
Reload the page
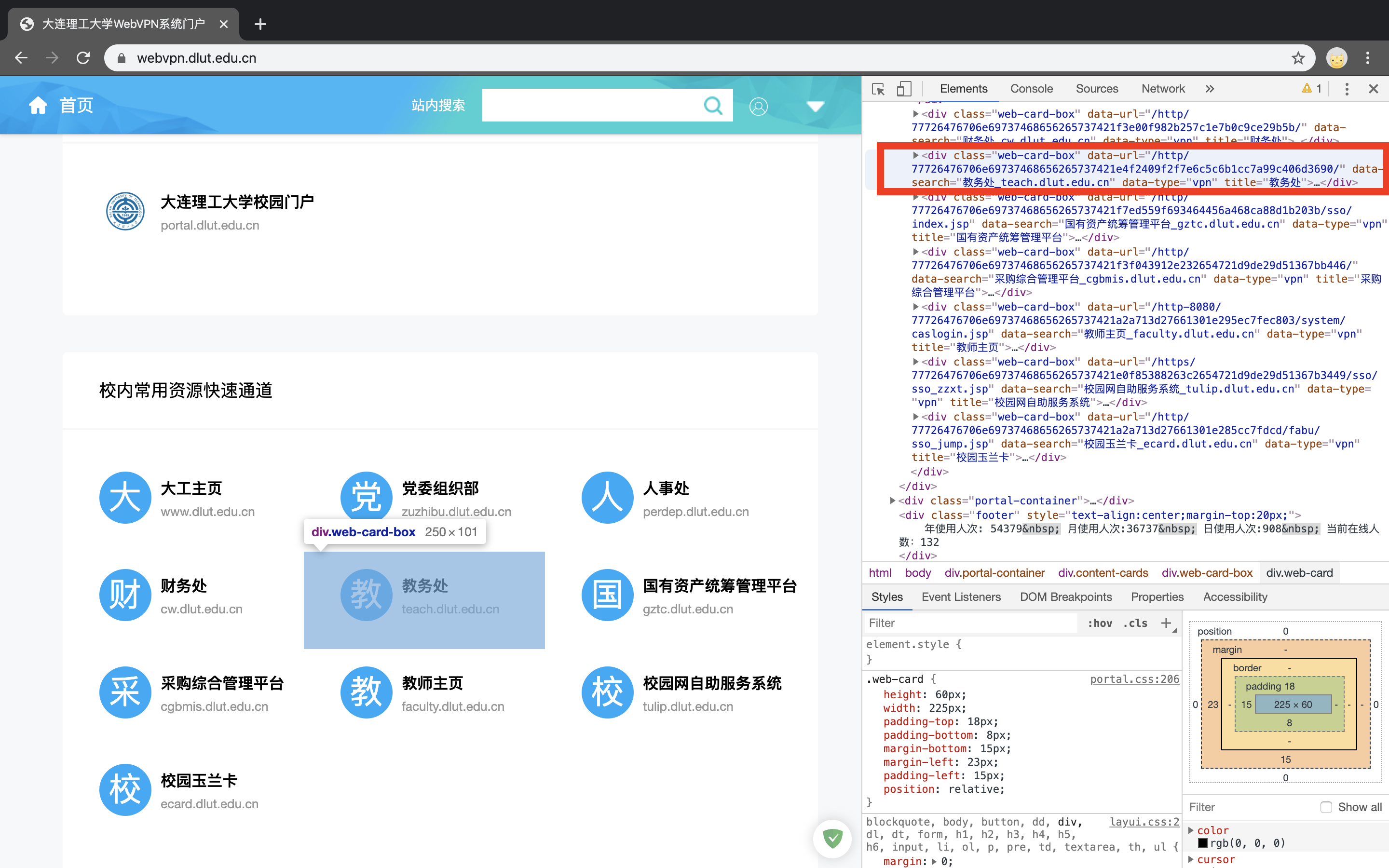[x=83, y=58]
